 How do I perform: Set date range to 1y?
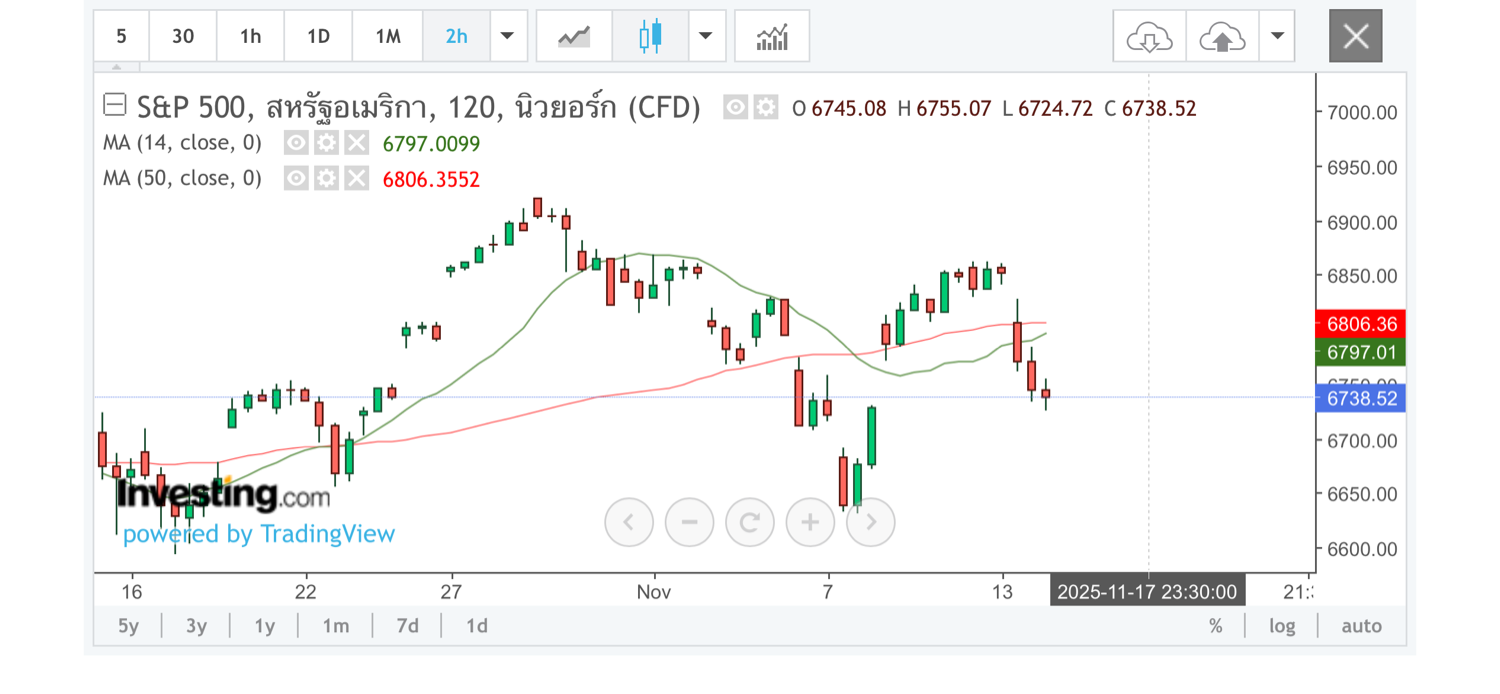point(264,626)
